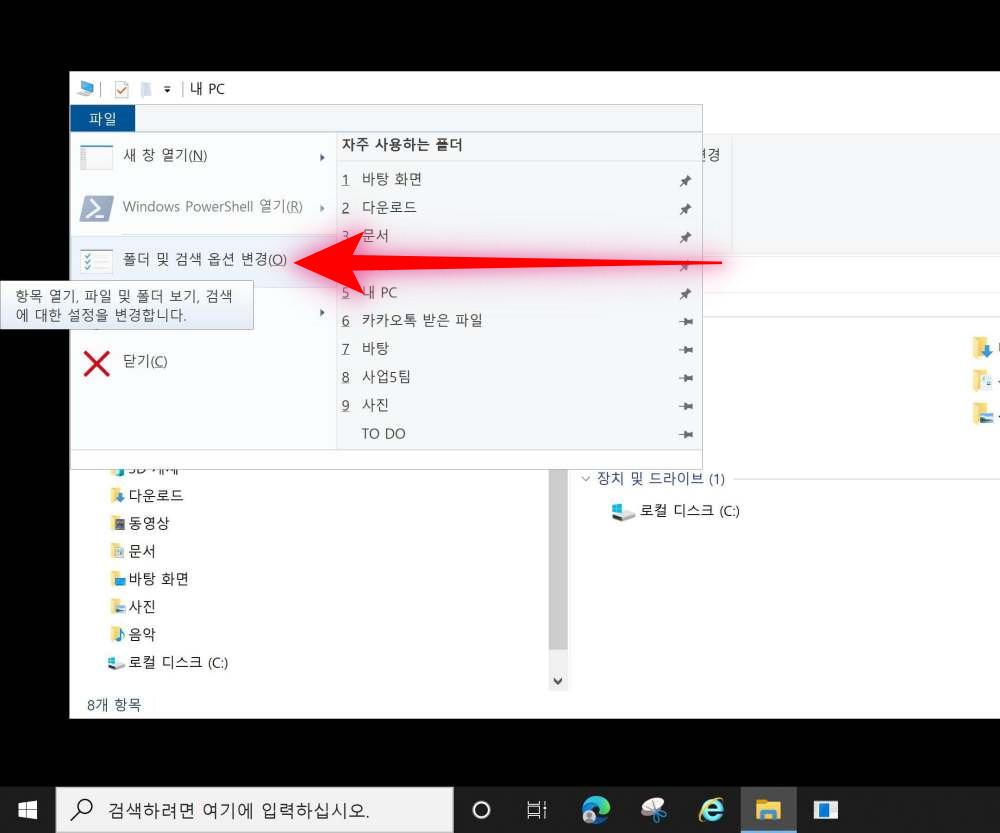Select the Windows PowerShell icon in File menu
Viewport: 1000px width, 833px height.
click(96, 208)
